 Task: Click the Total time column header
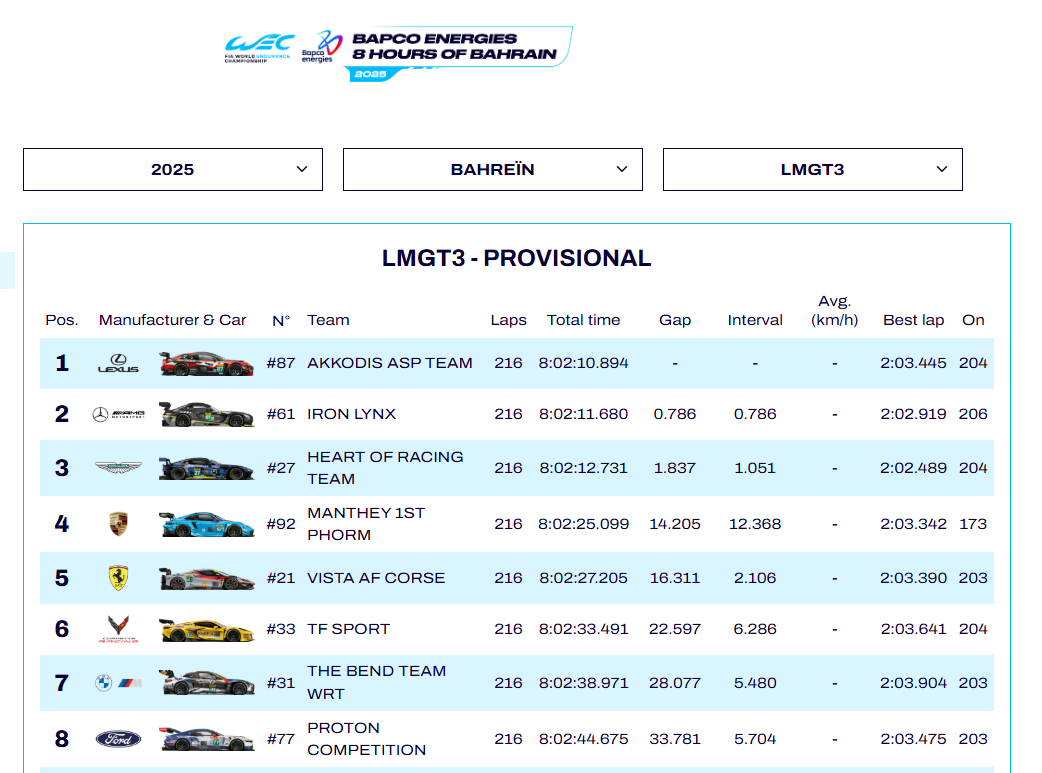pyautogui.click(x=583, y=320)
